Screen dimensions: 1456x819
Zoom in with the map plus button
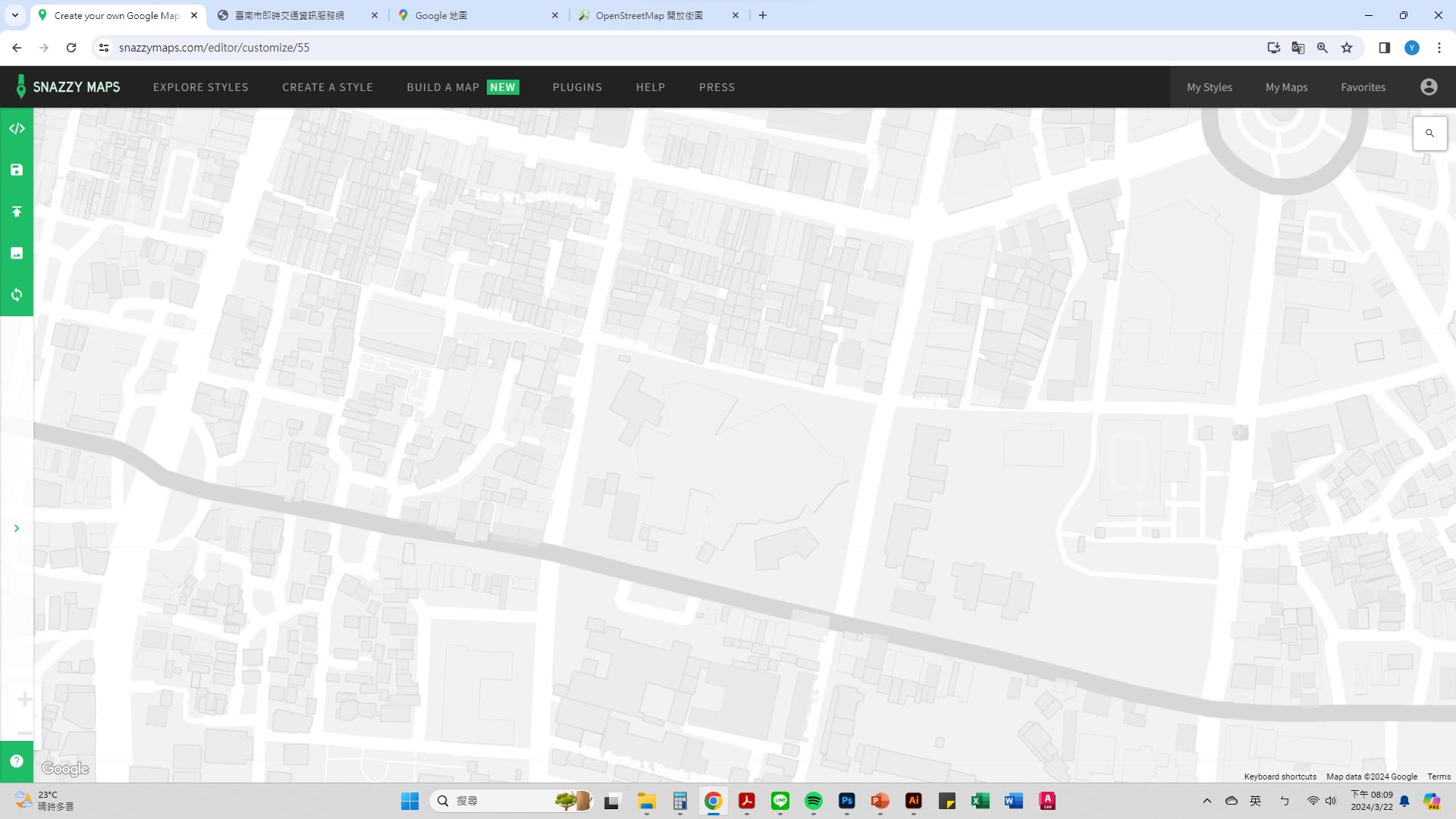click(x=24, y=699)
